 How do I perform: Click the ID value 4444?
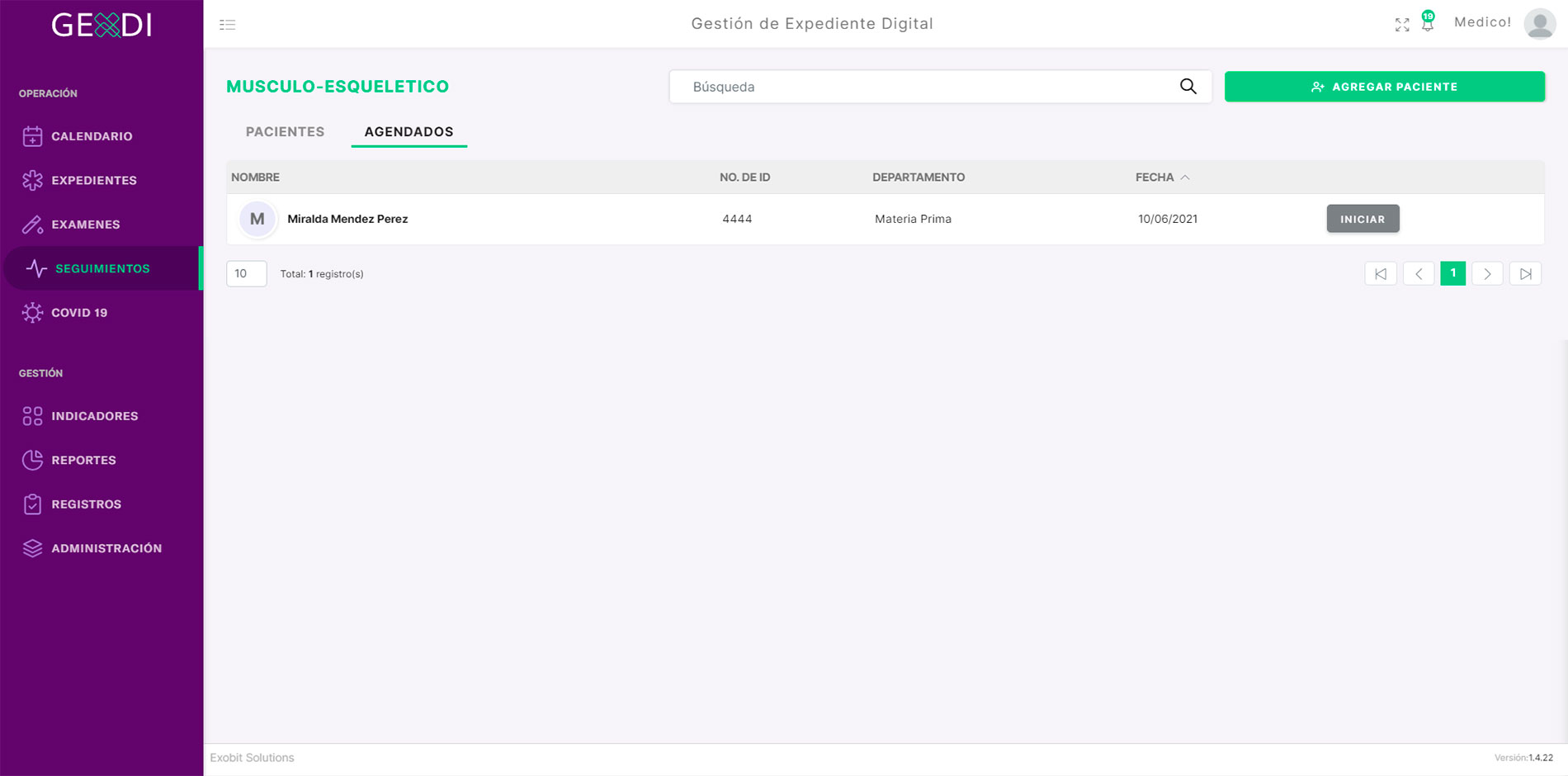point(737,219)
